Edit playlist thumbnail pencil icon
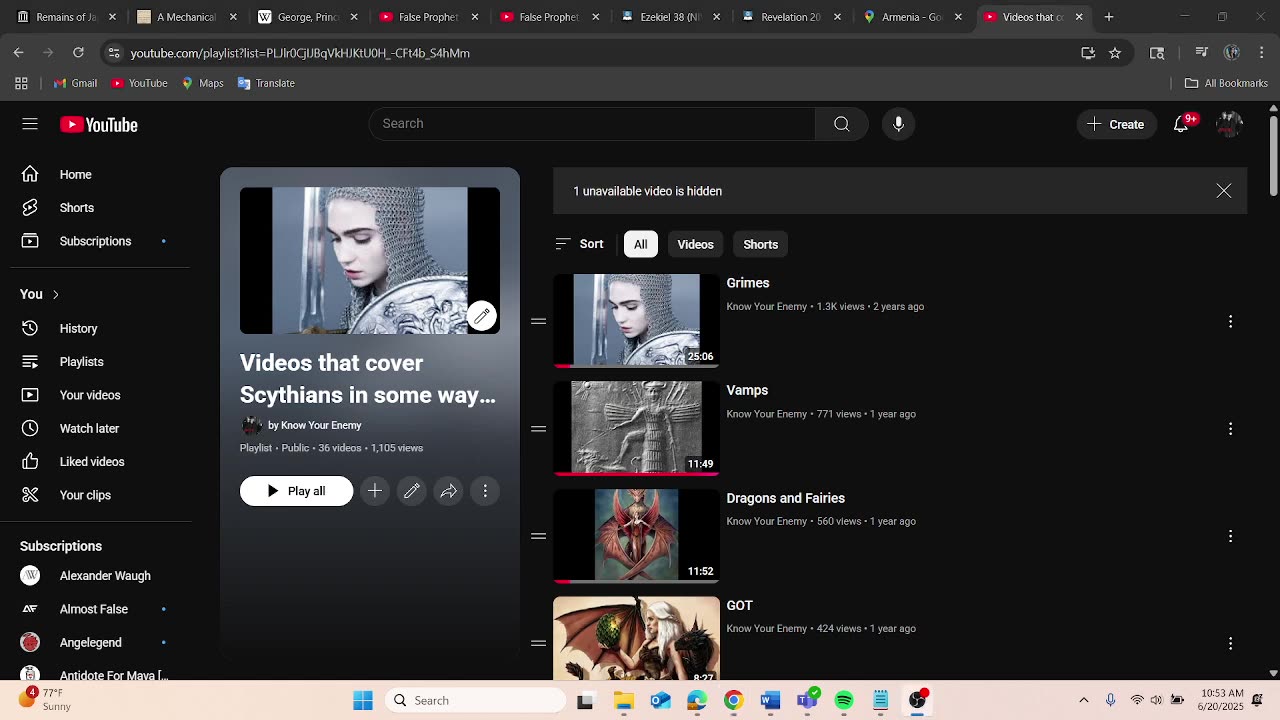1280x720 pixels. (481, 316)
